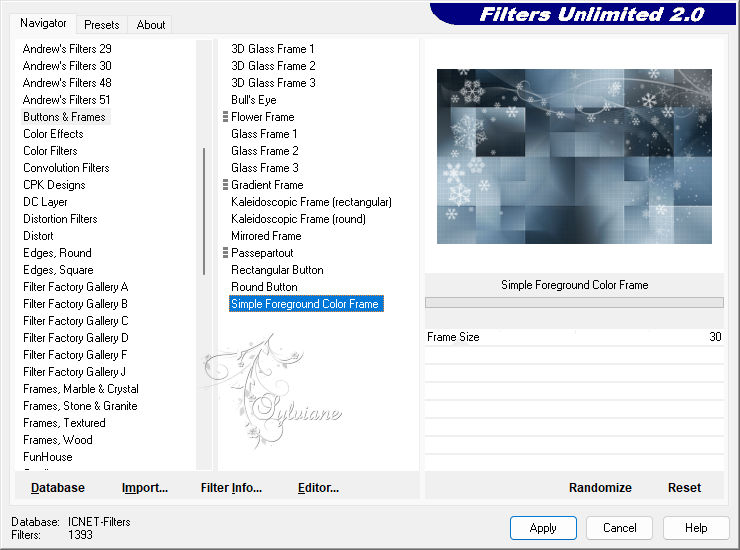Choose Mirrored Frame filter

pos(266,236)
